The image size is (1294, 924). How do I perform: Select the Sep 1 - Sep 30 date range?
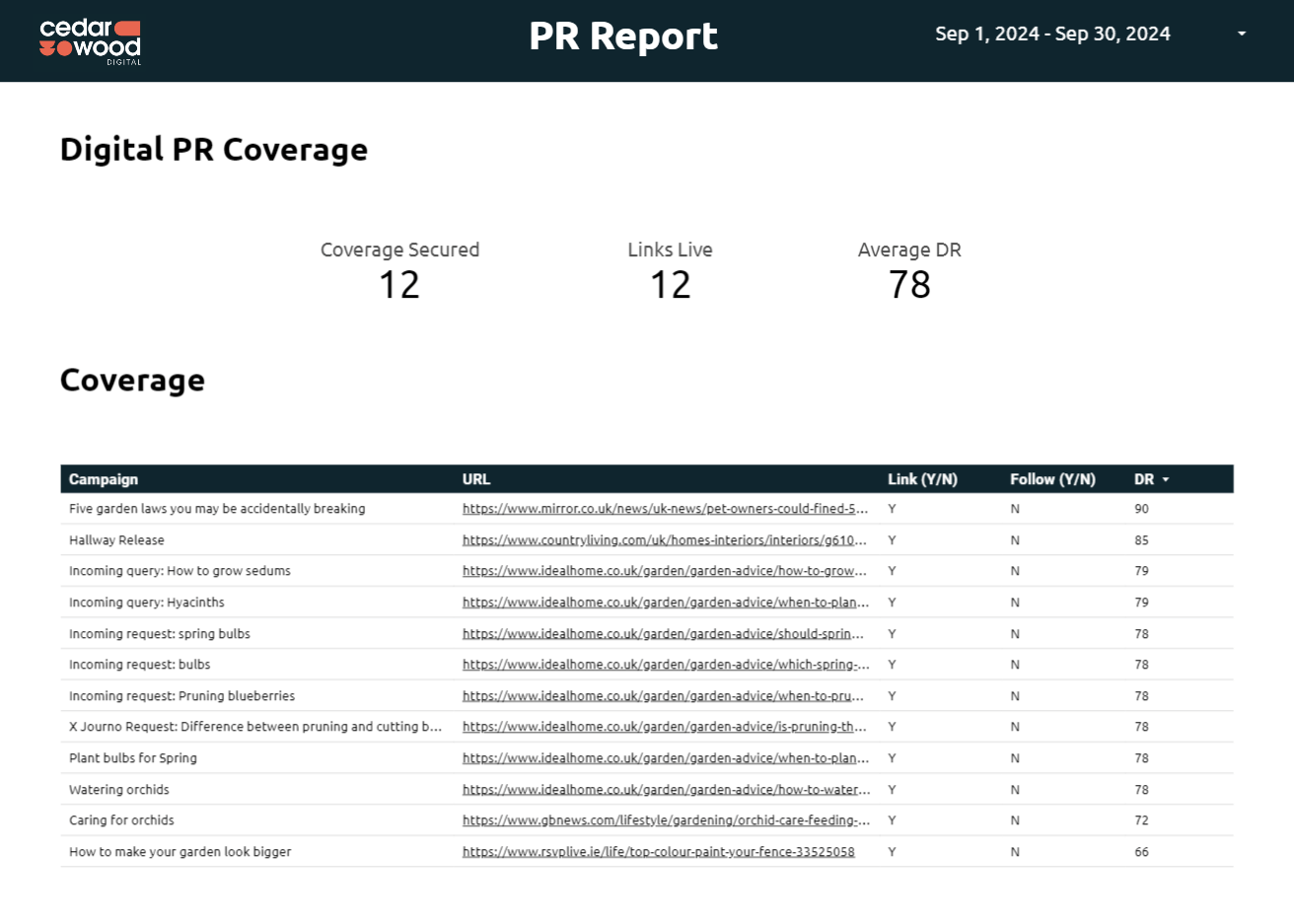coord(1052,33)
